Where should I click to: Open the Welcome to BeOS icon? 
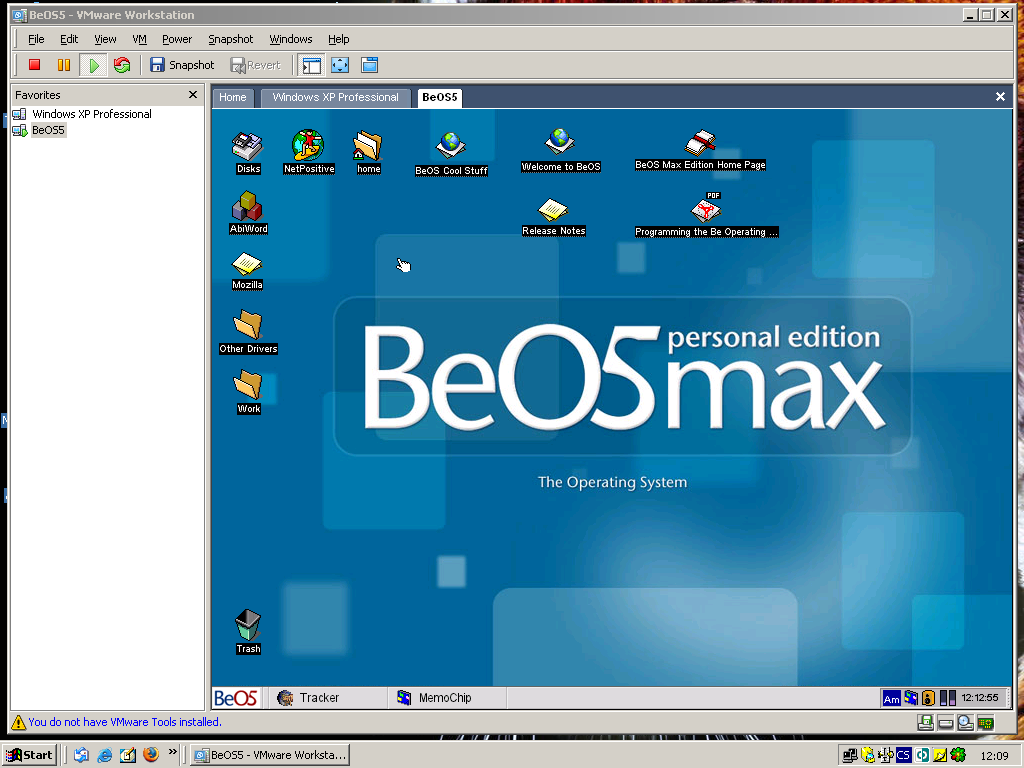[560, 151]
